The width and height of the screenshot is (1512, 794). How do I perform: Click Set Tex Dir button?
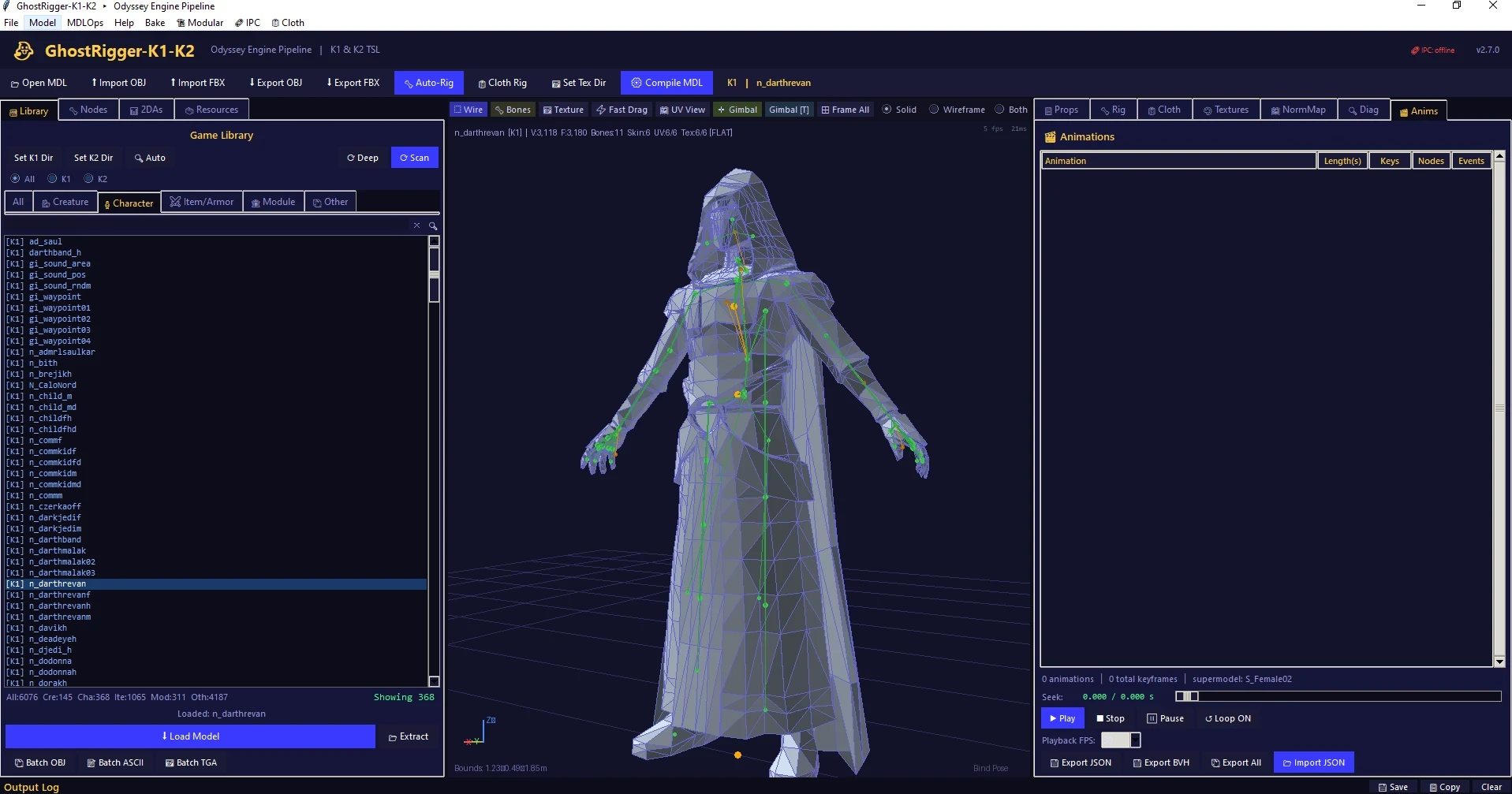coord(579,83)
